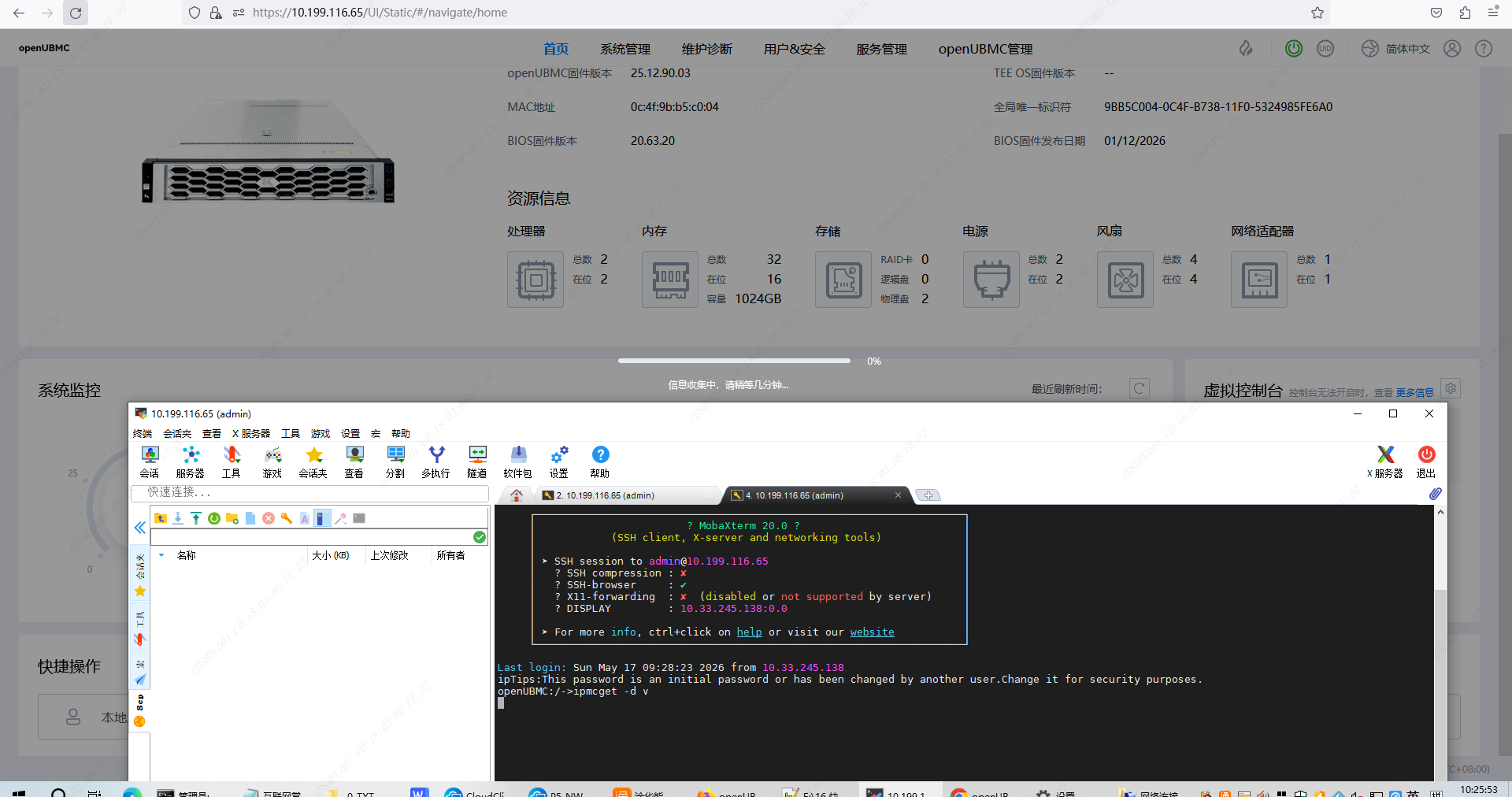Open the 终端 menu in MobaXterm

(143, 434)
